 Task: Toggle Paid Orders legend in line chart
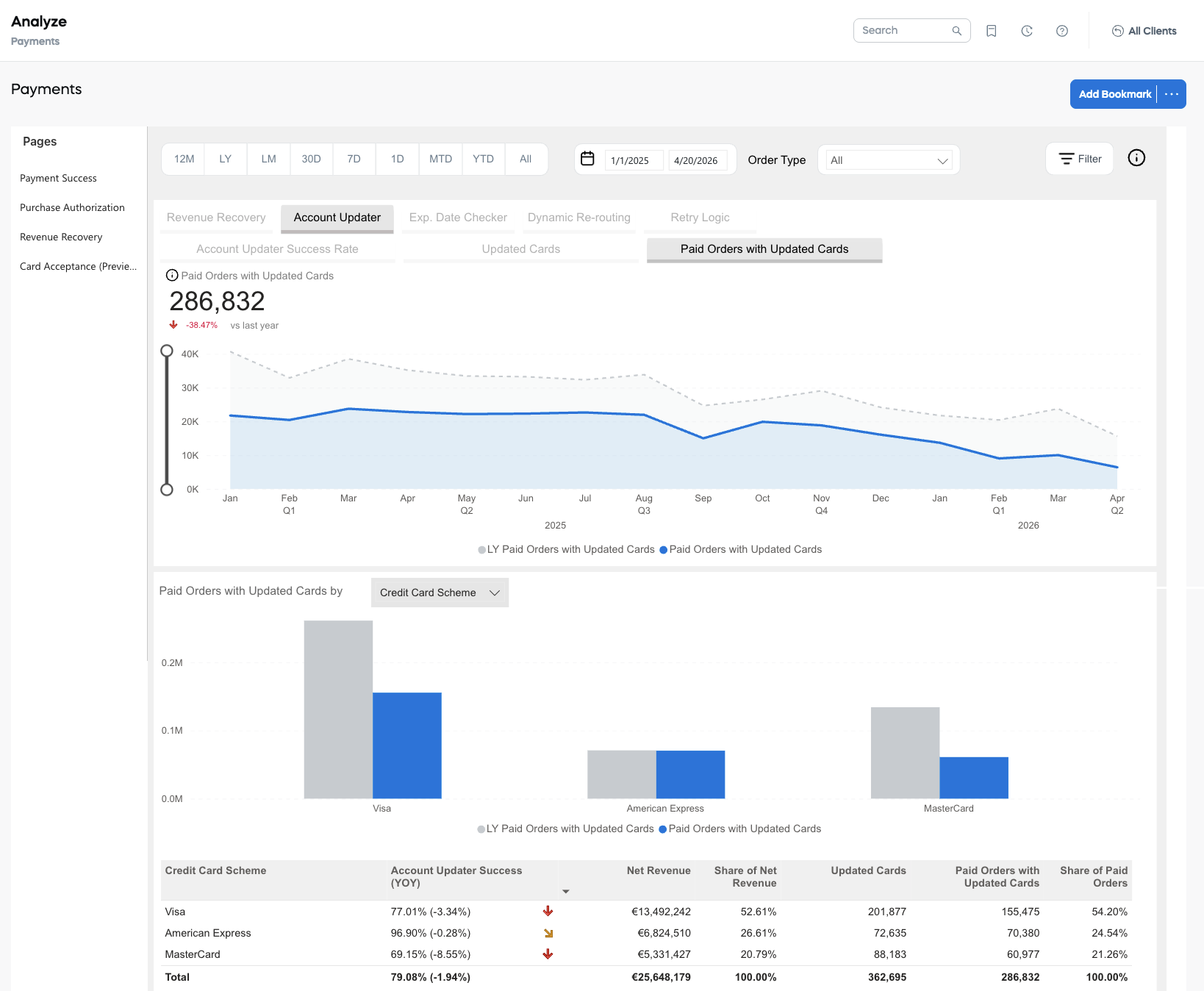(741, 550)
